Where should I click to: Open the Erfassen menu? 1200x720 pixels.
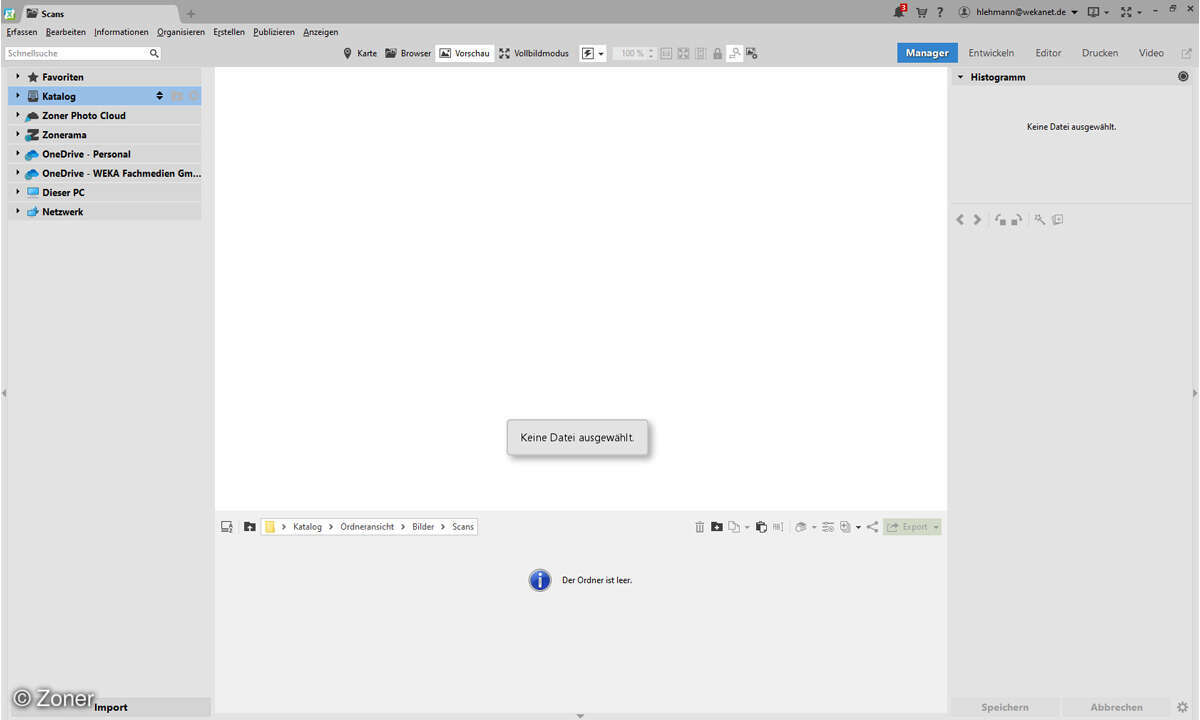coord(22,32)
